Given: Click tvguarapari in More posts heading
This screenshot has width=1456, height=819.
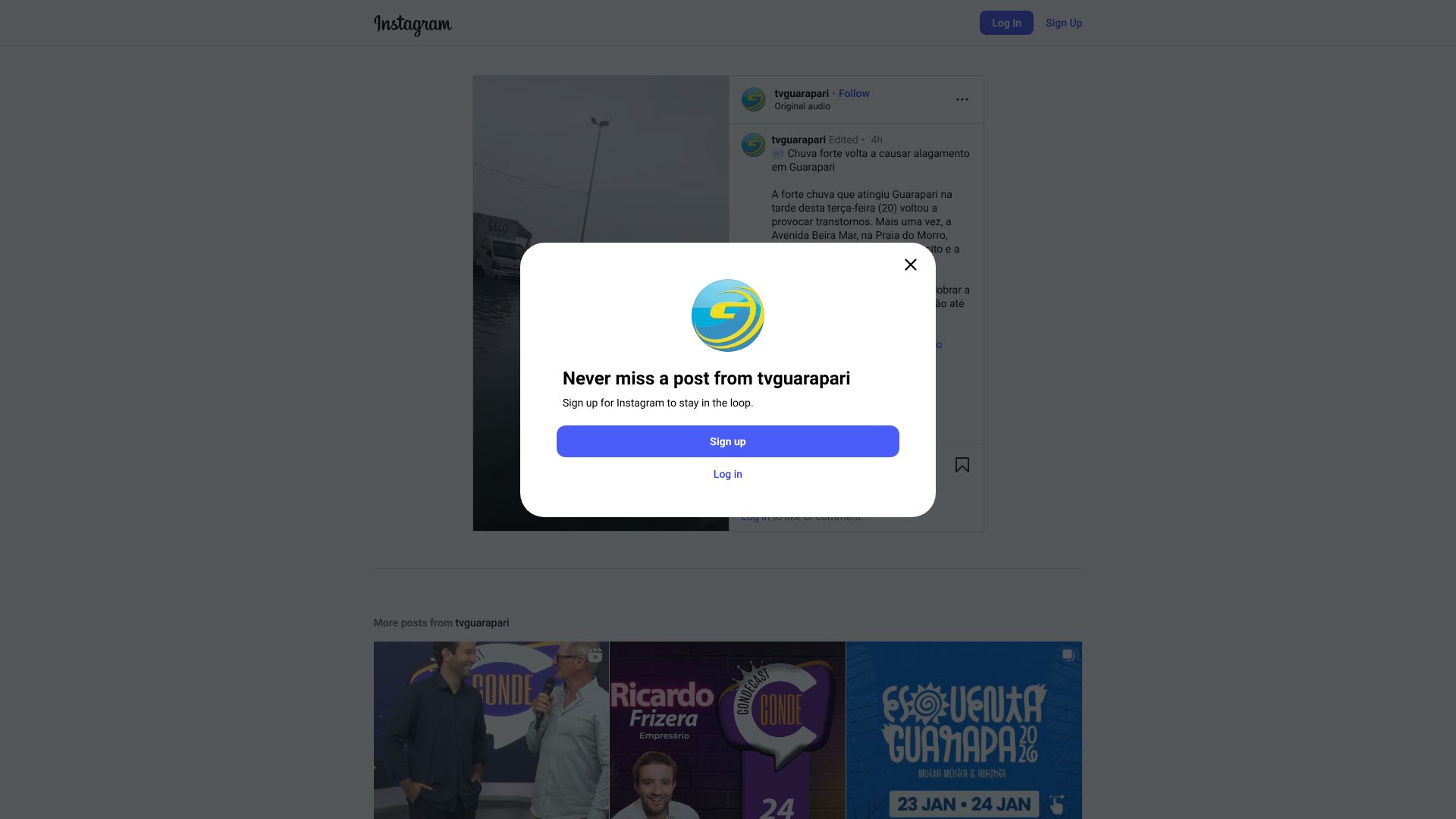Looking at the screenshot, I should pos(482,623).
